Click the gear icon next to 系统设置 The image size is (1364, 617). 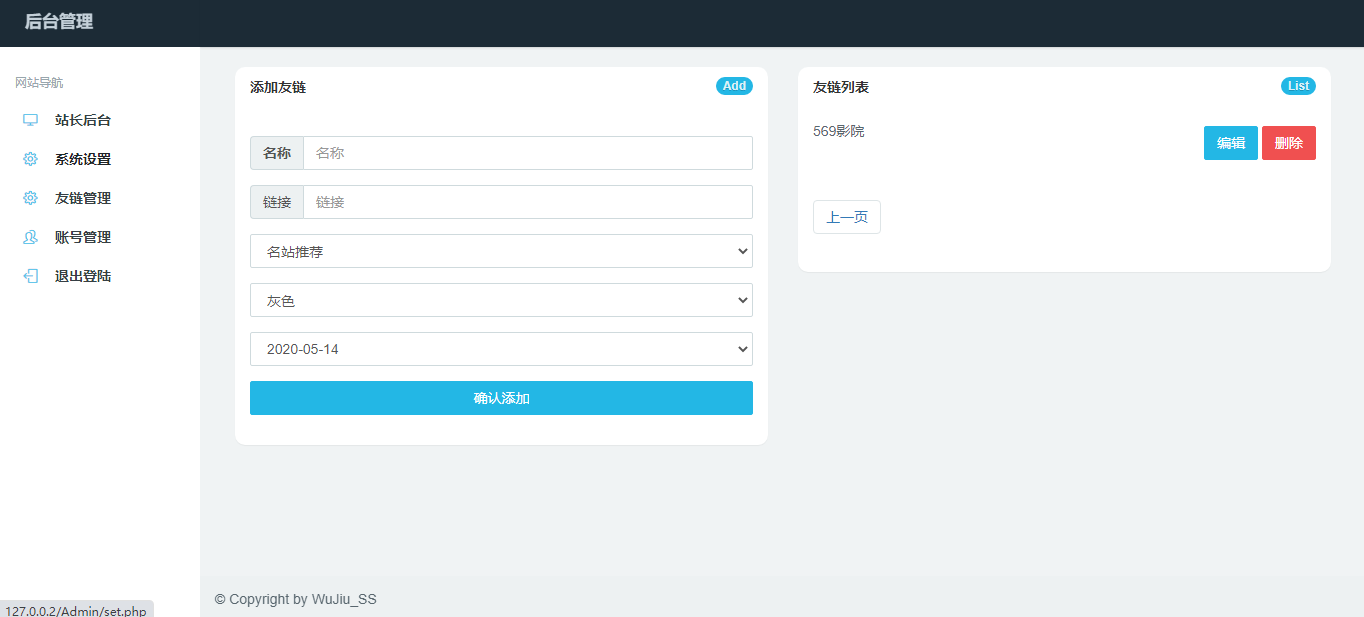[x=30, y=158]
